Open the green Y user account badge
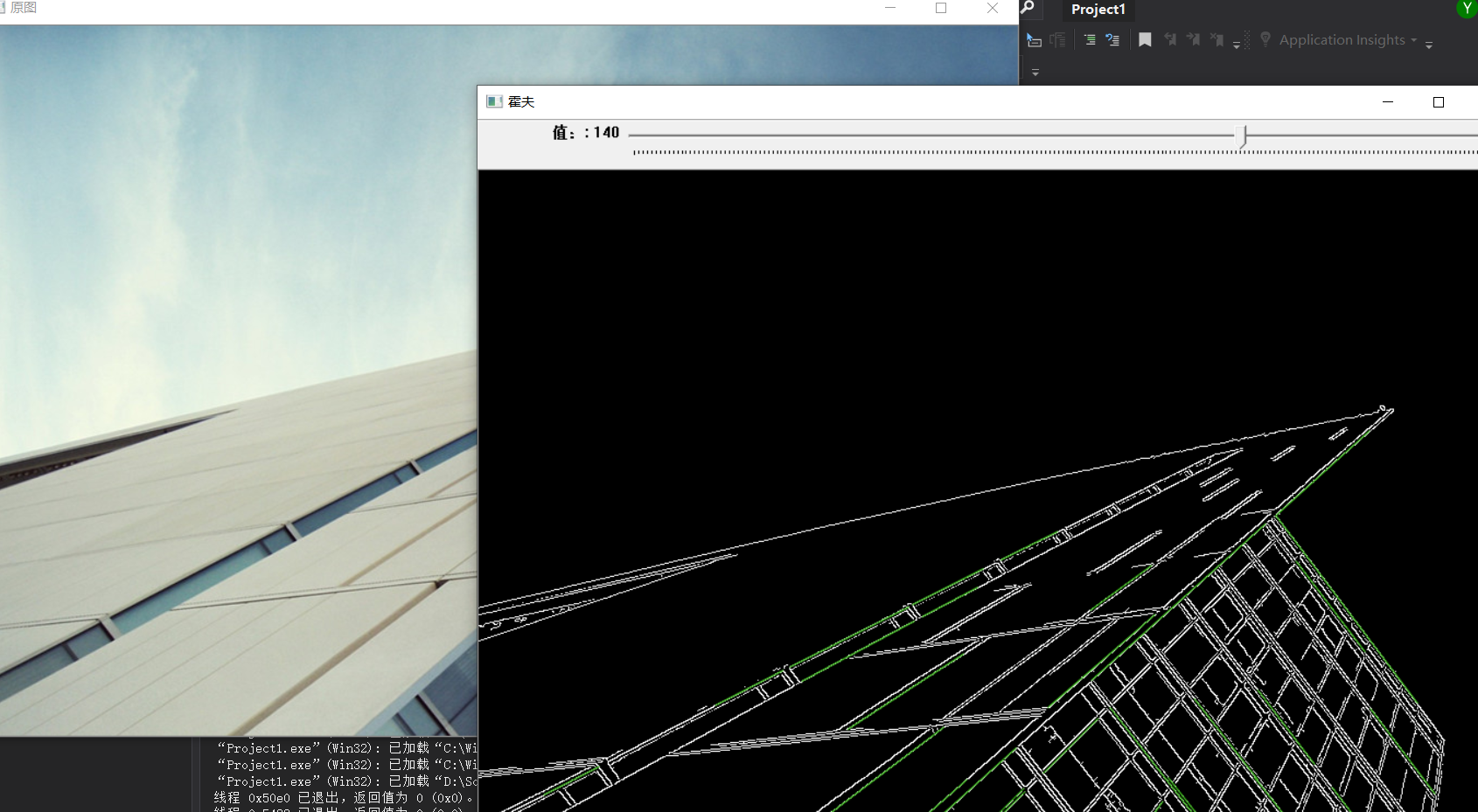Viewport: 1478px width, 812px height. pyautogui.click(x=1467, y=8)
